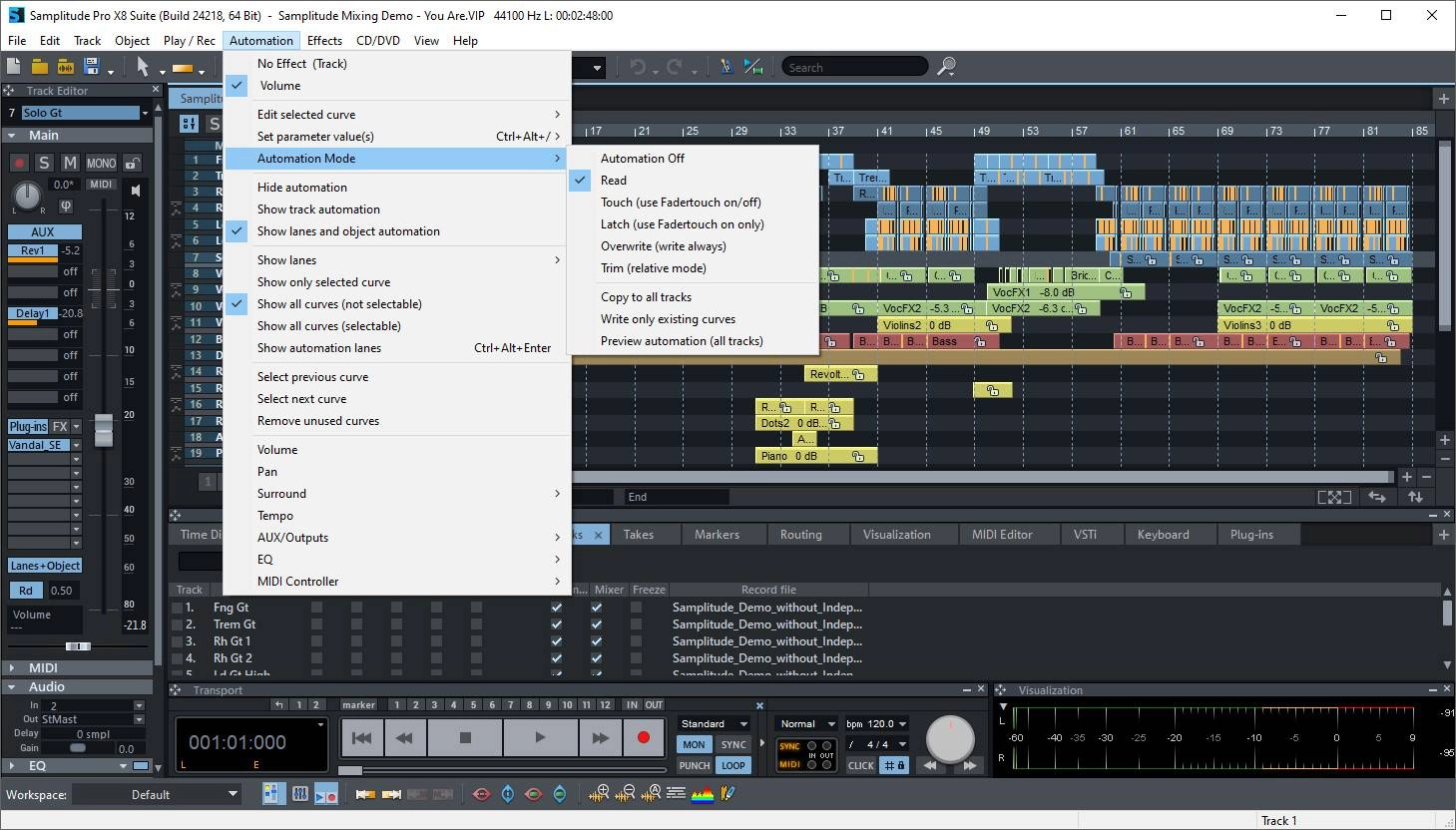Click the Vandal_SE plug-in slot
This screenshot has width=1456, height=830.
[x=37, y=445]
